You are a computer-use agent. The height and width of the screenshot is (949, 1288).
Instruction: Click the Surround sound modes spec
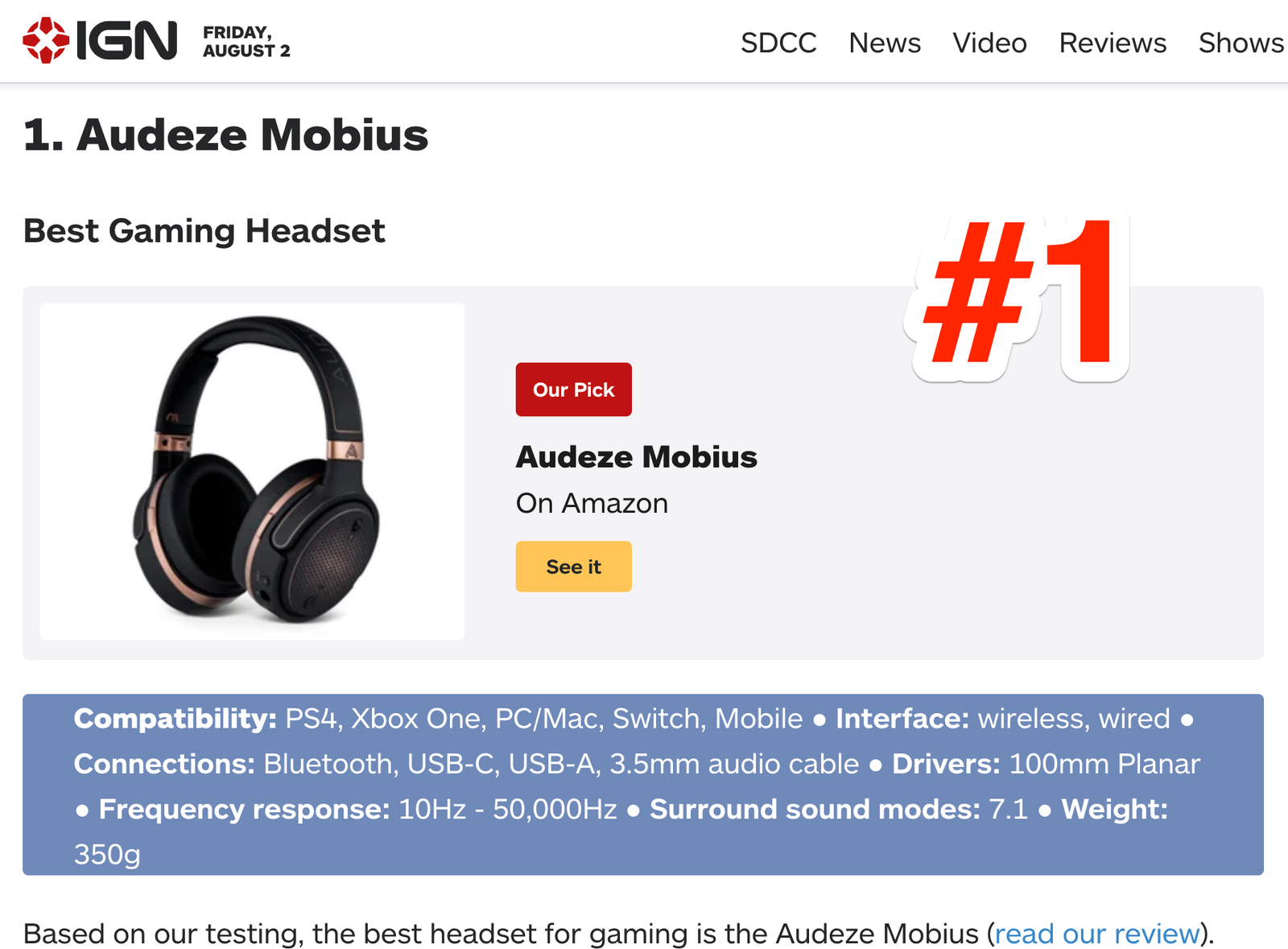(839, 809)
